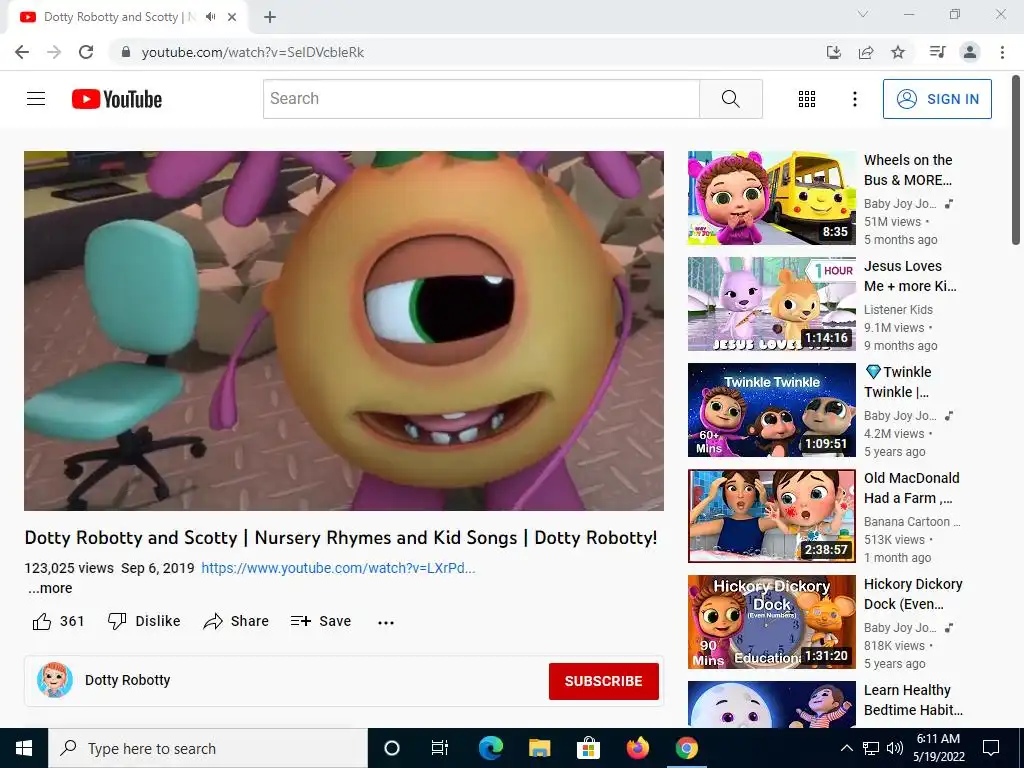This screenshot has height=768, width=1024.
Task: Click the address bar URL
Action: click(x=253, y=52)
